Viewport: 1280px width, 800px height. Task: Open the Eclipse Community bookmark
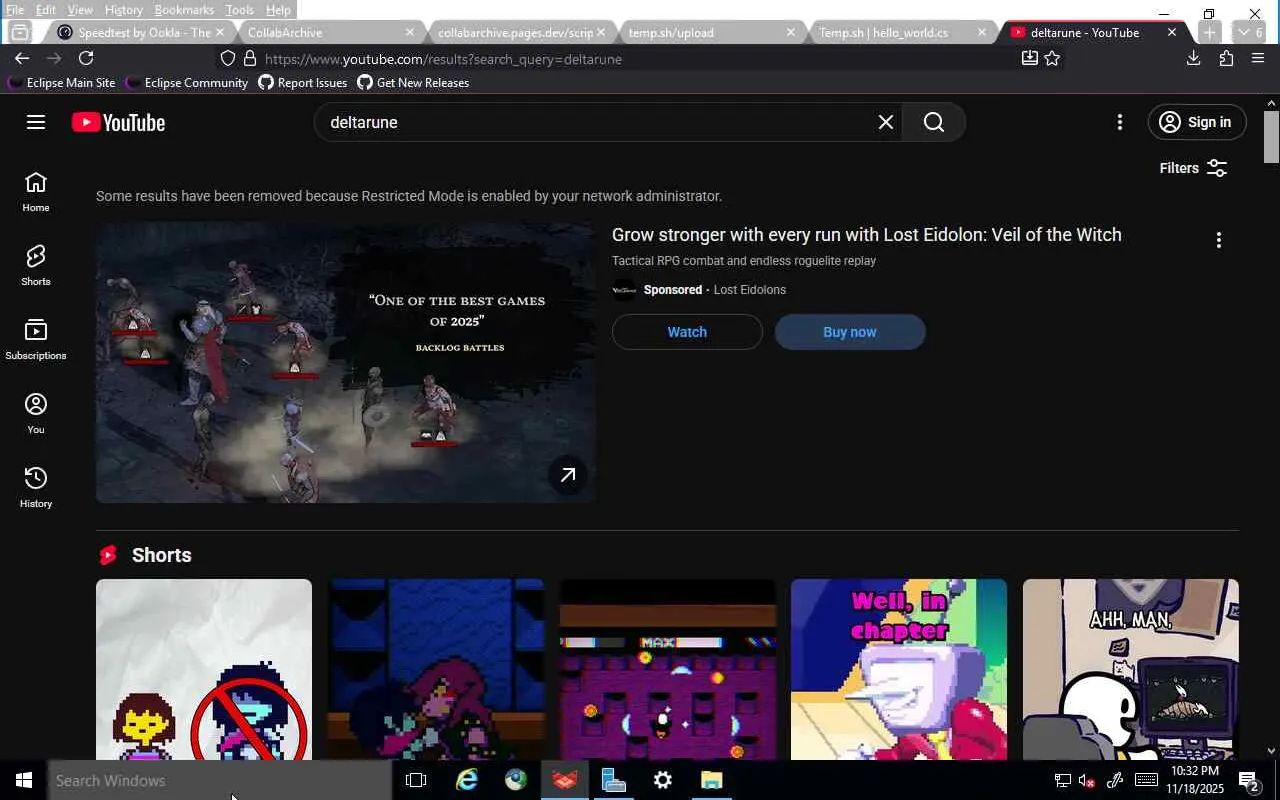(x=186, y=83)
